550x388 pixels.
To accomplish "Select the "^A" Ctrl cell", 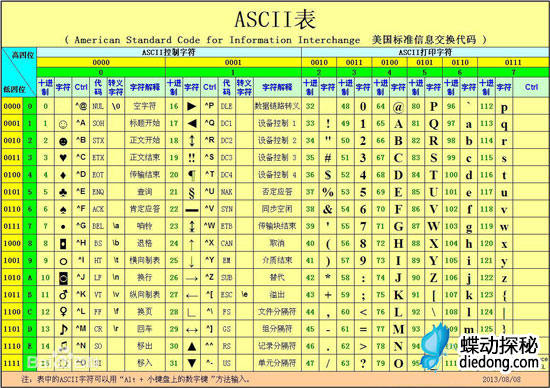I will pos(81,123).
